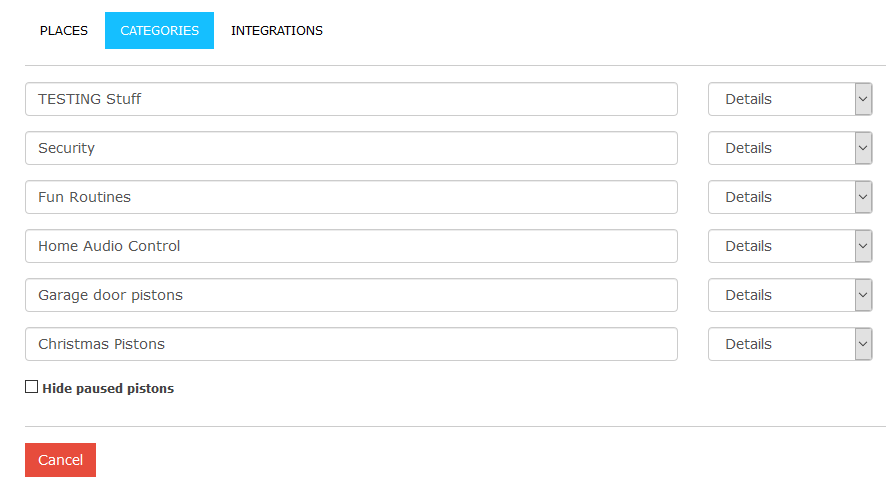
Task: Click the chevron arrow next to Fun Routines
Action: point(863,197)
